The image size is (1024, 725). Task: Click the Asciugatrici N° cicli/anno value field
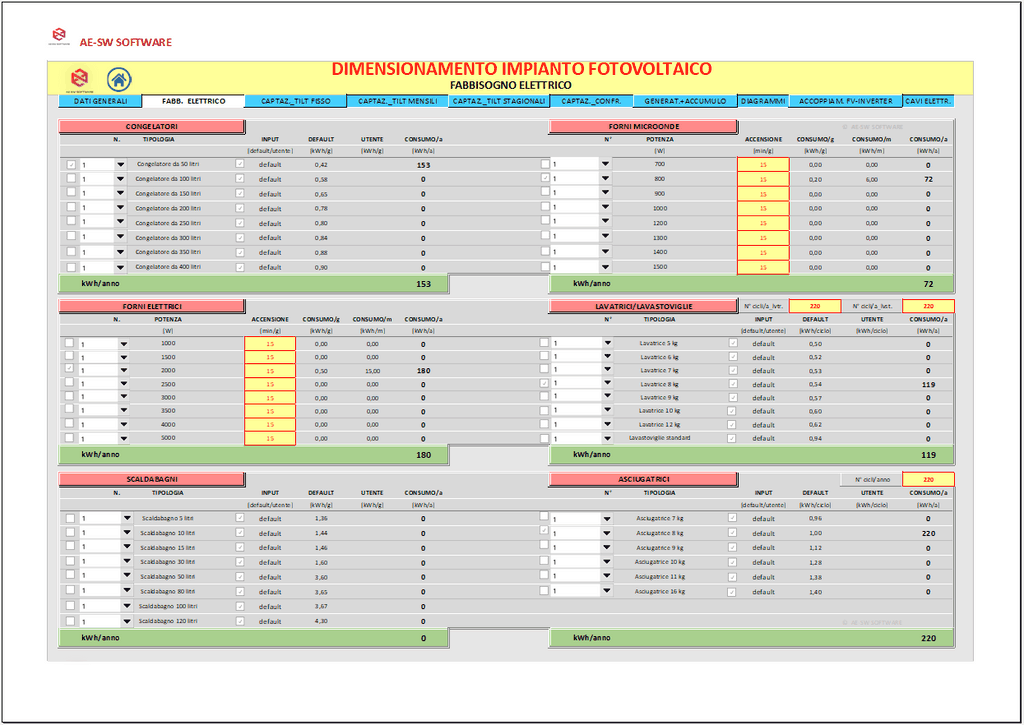[x=928, y=479]
